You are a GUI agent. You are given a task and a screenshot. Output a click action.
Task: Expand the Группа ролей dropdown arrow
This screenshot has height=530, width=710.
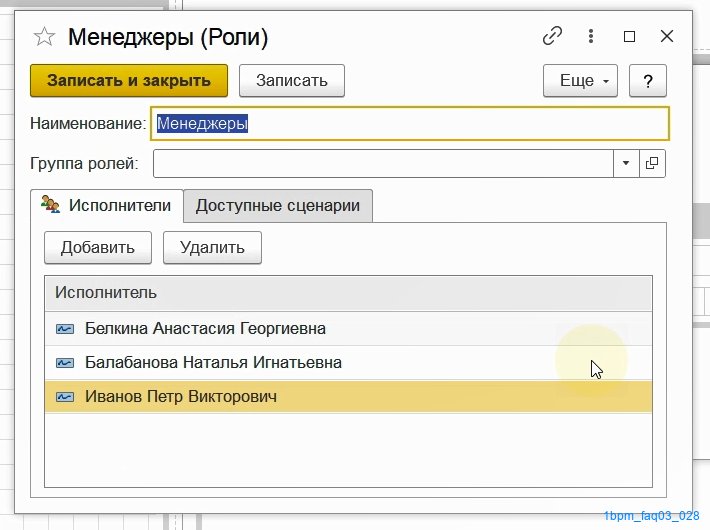[x=626, y=163]
